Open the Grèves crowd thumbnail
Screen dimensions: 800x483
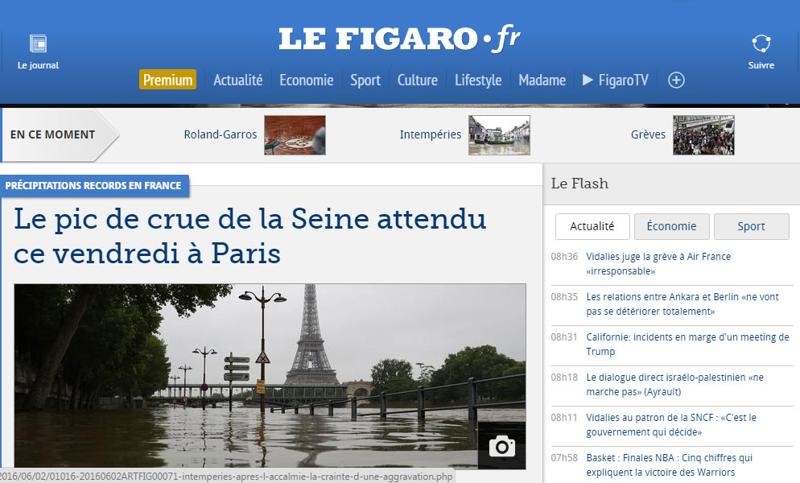pyautogui.click(x=704, y=135)
